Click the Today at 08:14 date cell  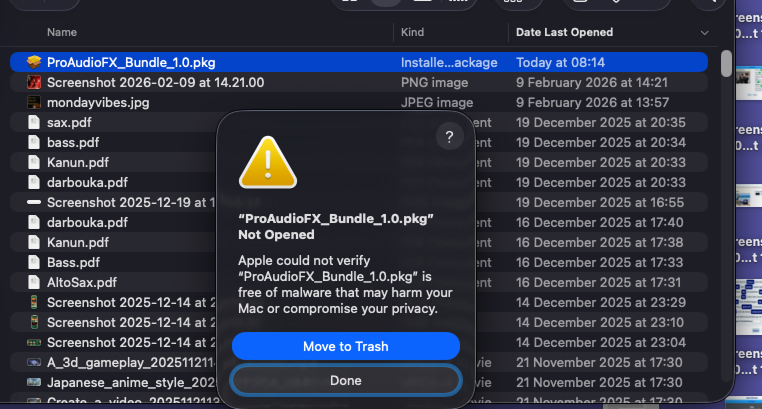tap(560, 63)
